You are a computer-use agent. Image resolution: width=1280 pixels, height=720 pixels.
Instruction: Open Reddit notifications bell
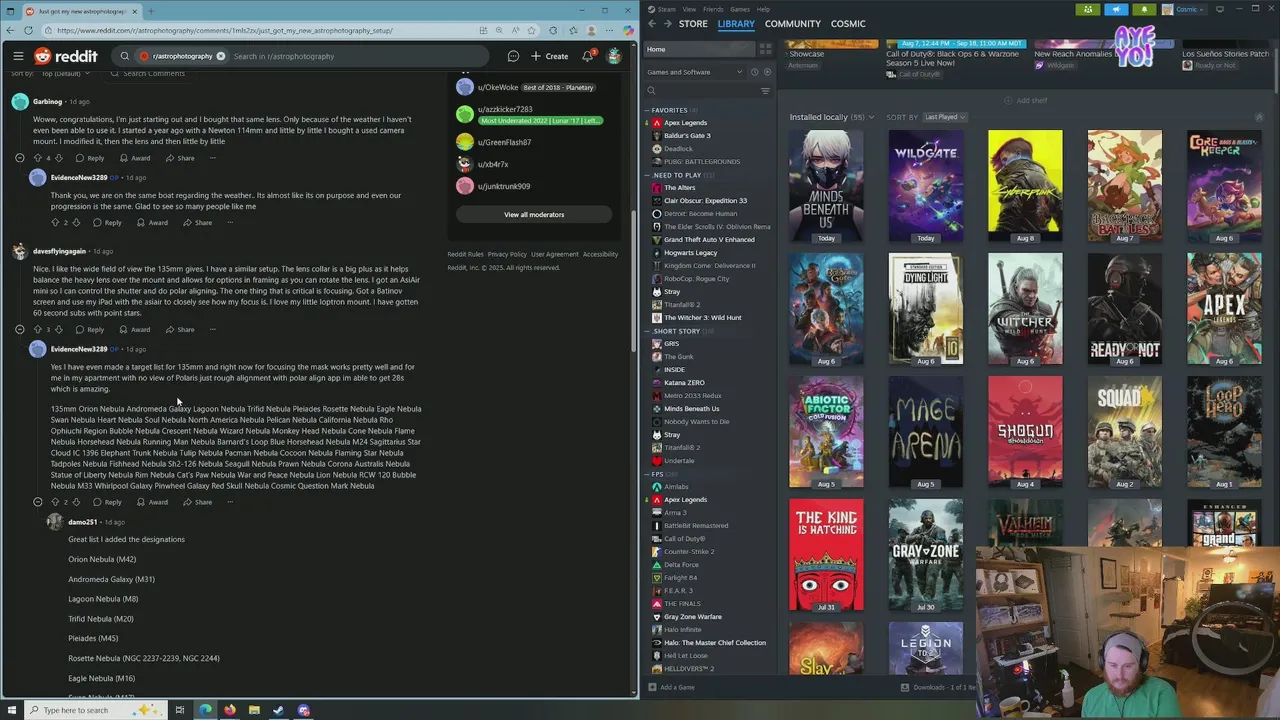tap(588, 56)
